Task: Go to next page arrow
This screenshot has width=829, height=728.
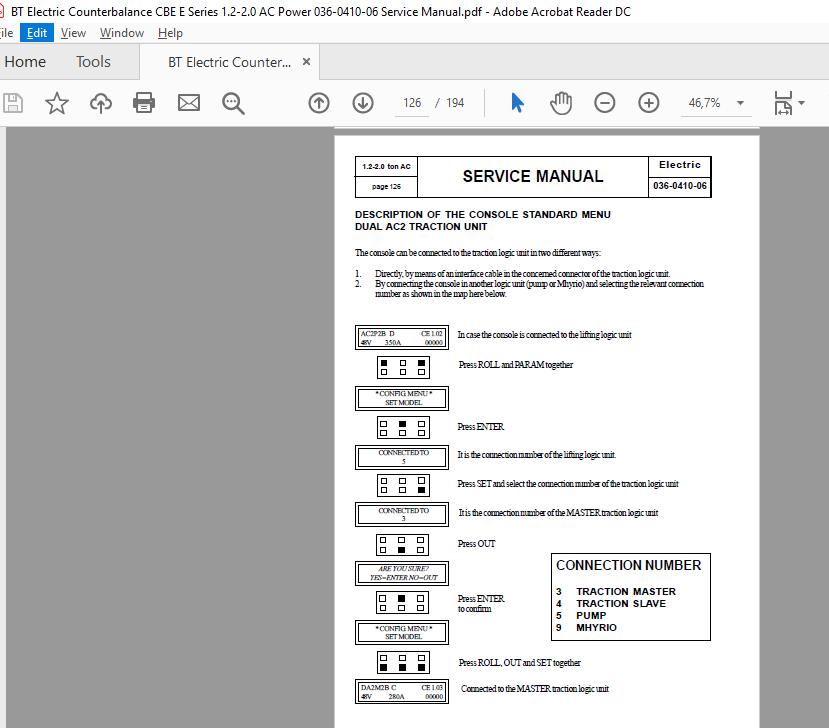Action: (x=363, y=103)
